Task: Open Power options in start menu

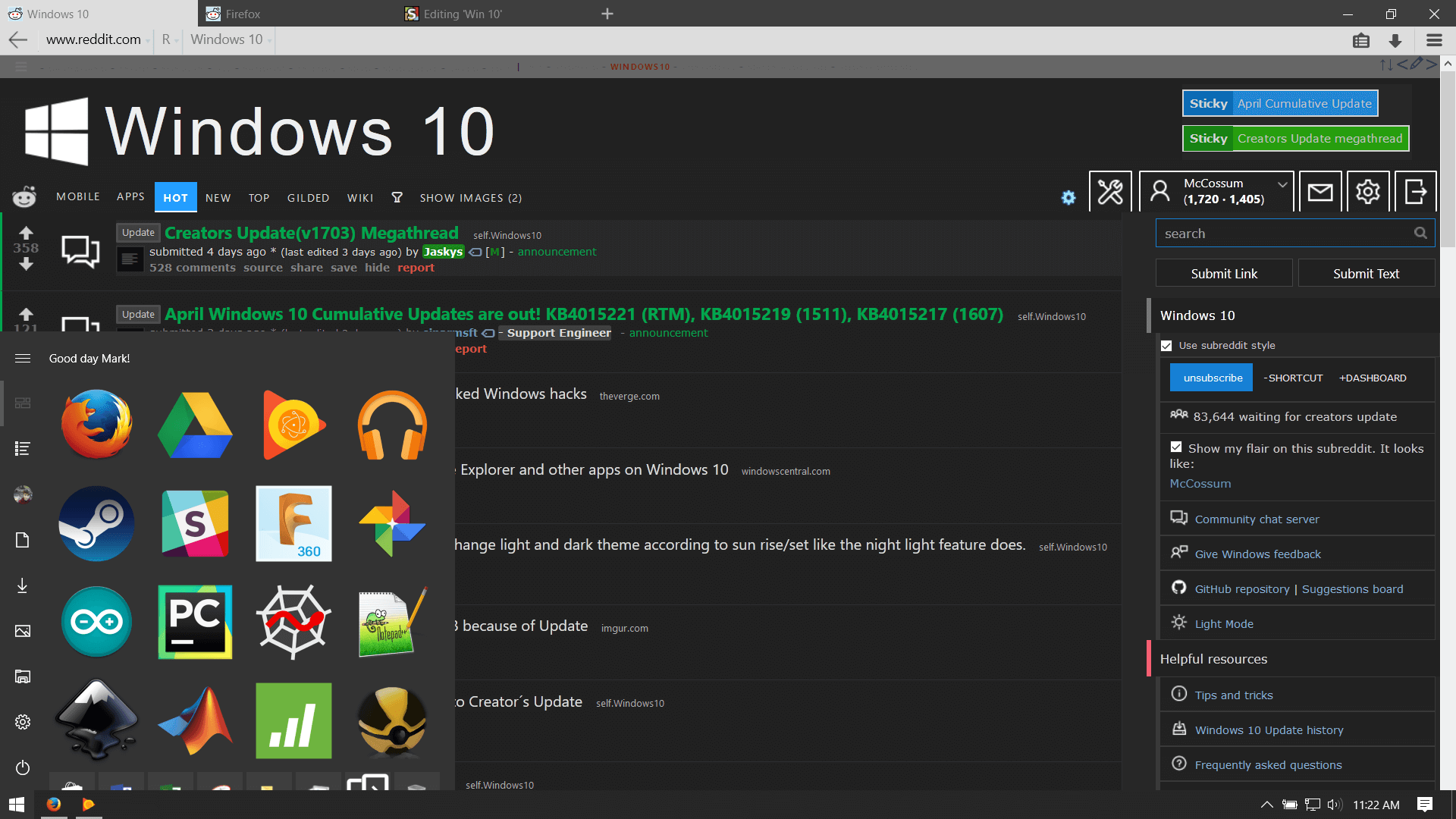Action: click(x=23, y=767)
